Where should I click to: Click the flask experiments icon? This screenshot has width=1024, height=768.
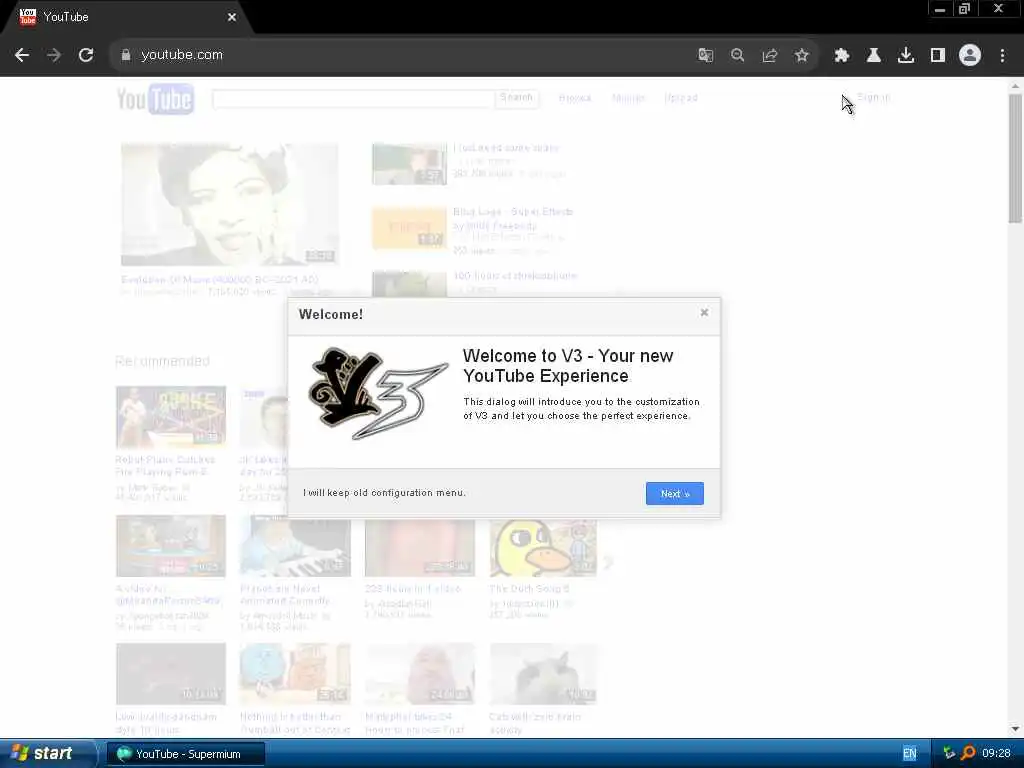coord(874,56)
